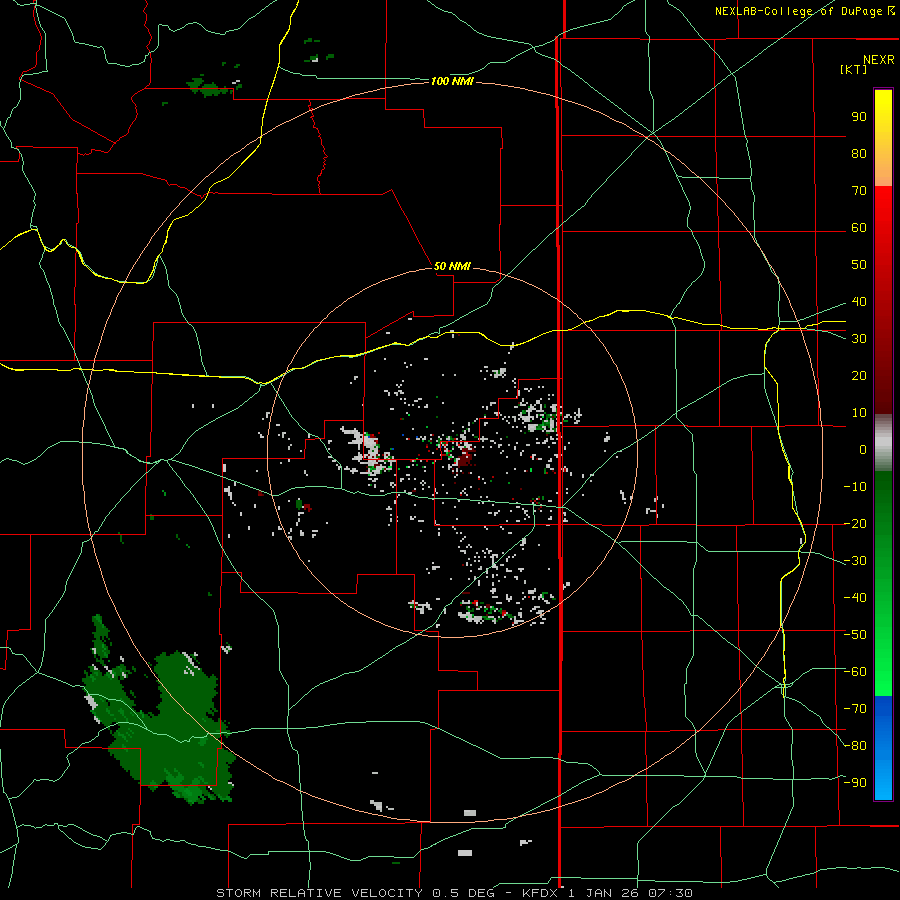This screenshot has width=900, height=900.
Task: Click the 100 NMI range ring label
Action: click(x=452, y=82)
